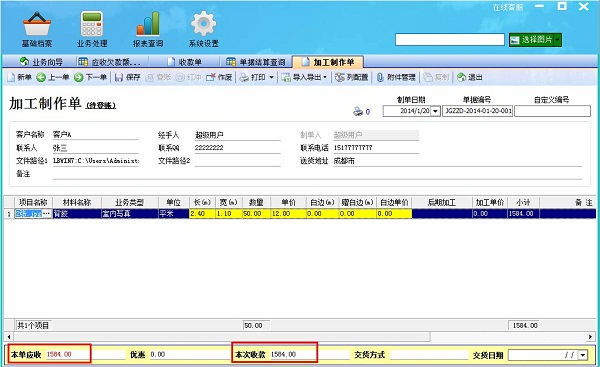
Task: Open the 基础档案 basket icon
Action: pos(37,29)
